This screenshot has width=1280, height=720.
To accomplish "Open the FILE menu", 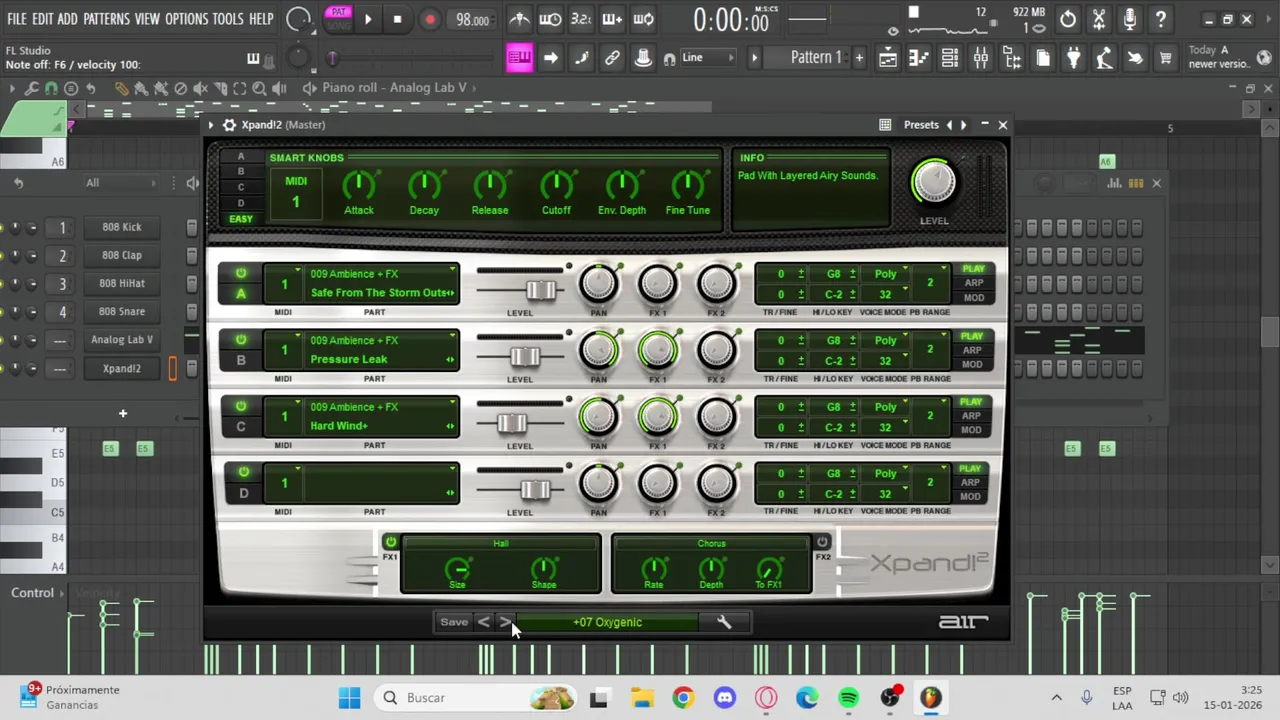I will (16, 19).
